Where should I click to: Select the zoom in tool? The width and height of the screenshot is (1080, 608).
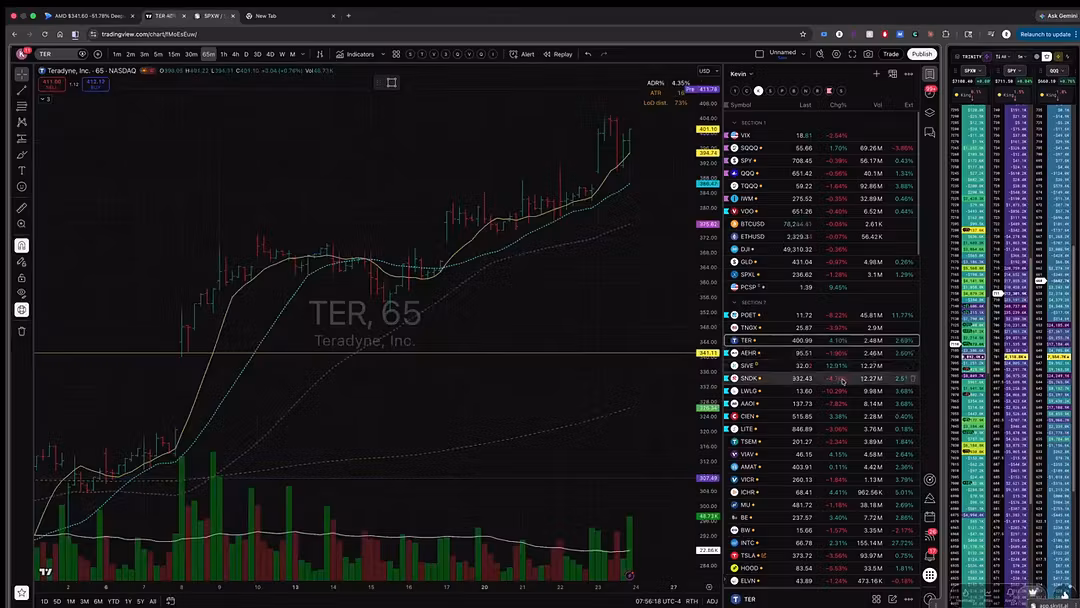pos(21,224)
